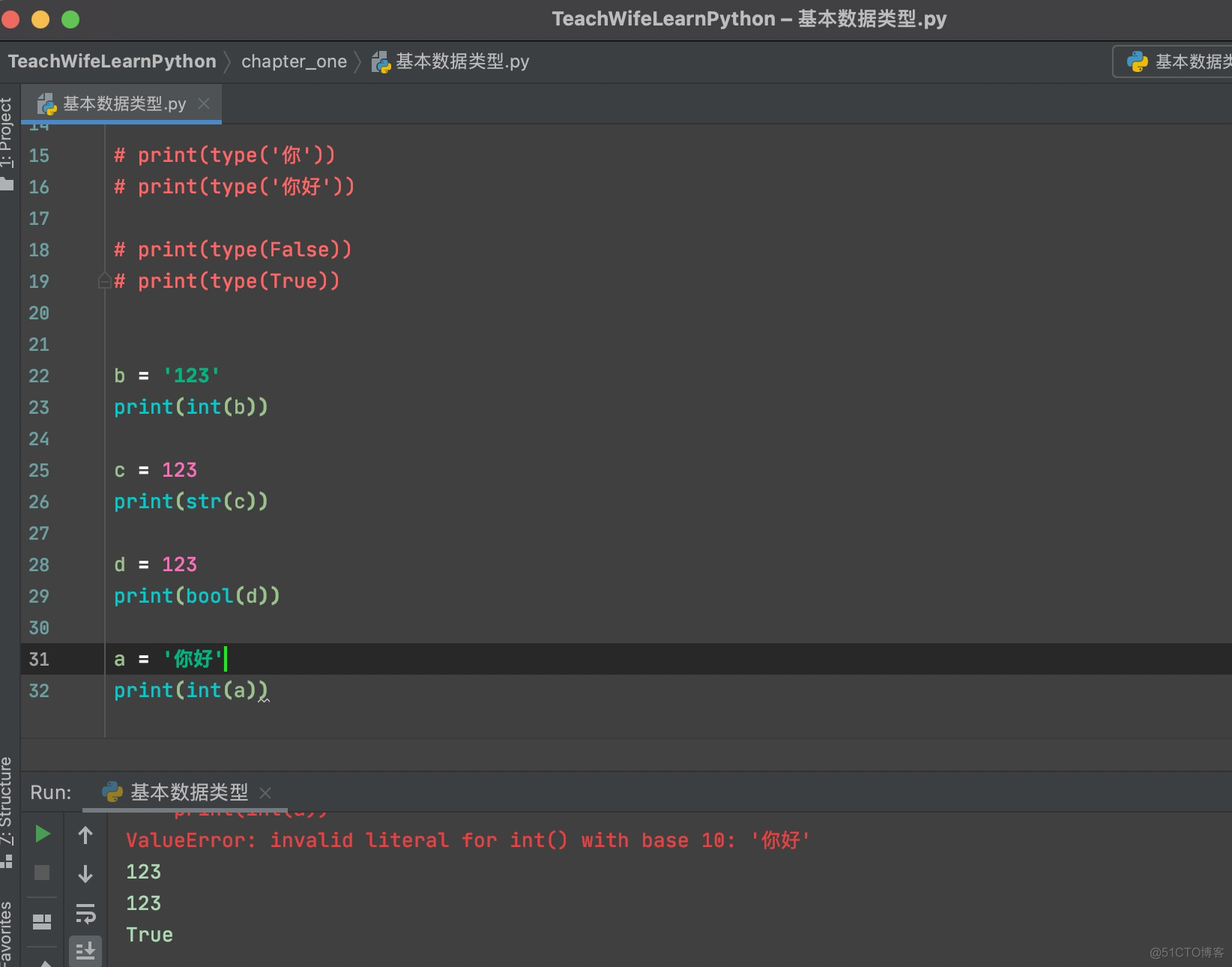
Task: Click the commented print(type('你')) line
Action: [224, 155]
